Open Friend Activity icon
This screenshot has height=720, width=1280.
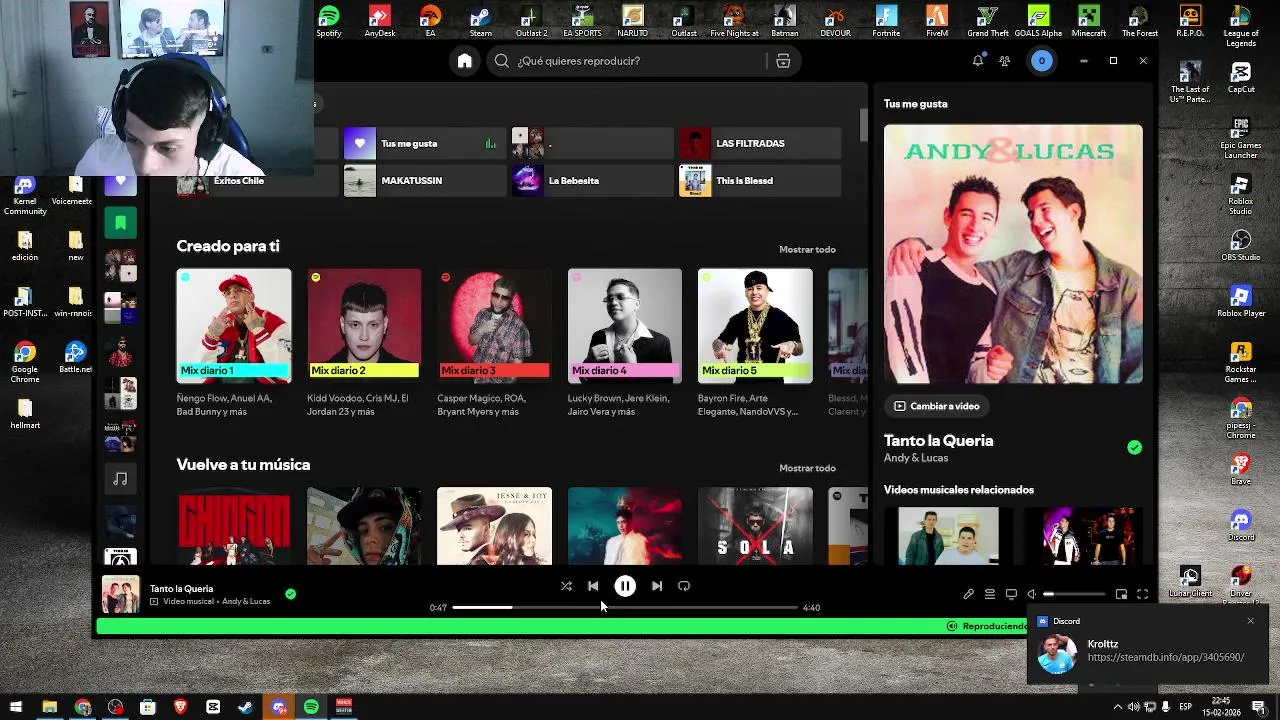[1004, 61]
